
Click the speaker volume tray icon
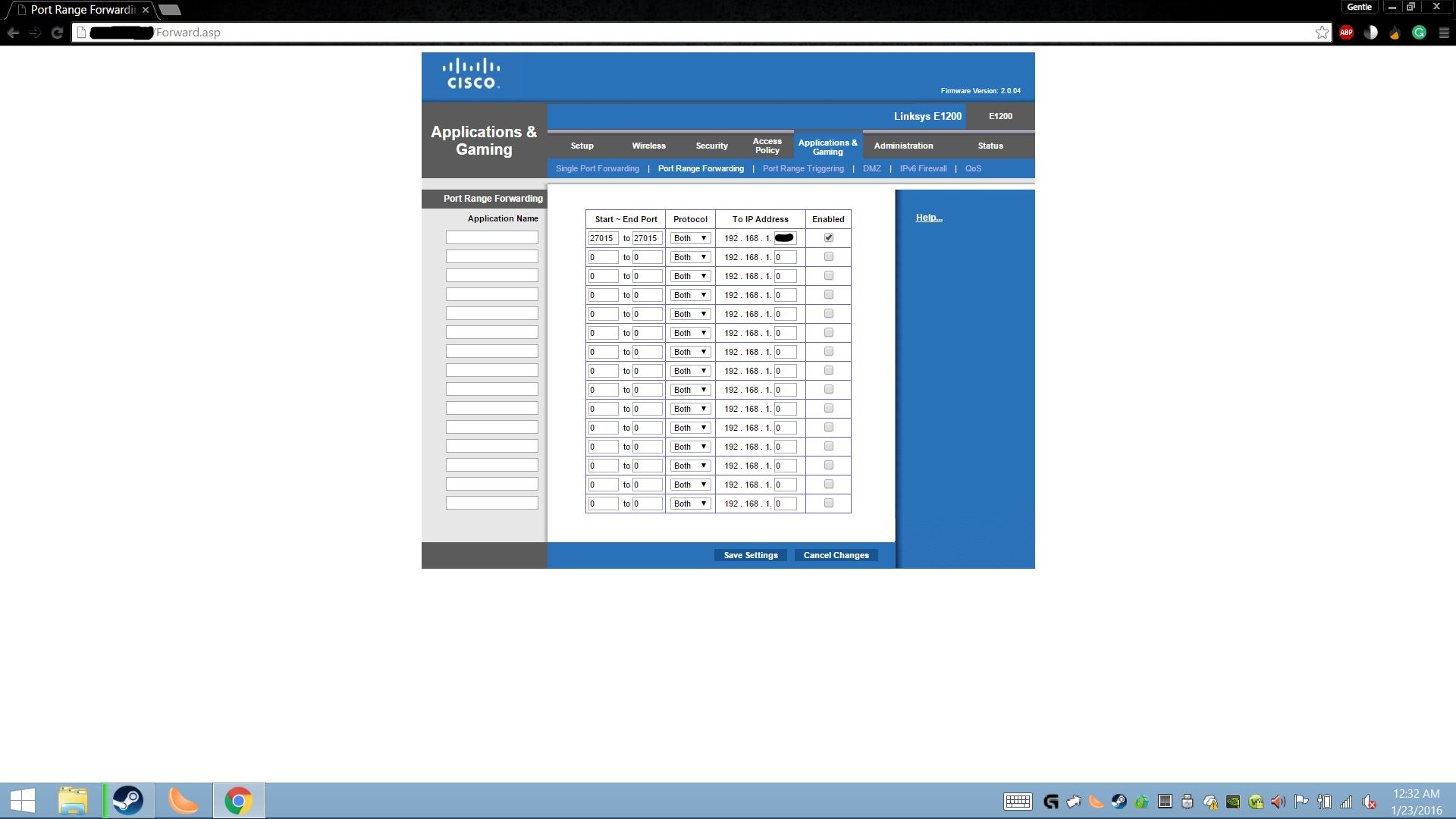pyautogui.click(x=1278, y=802)
